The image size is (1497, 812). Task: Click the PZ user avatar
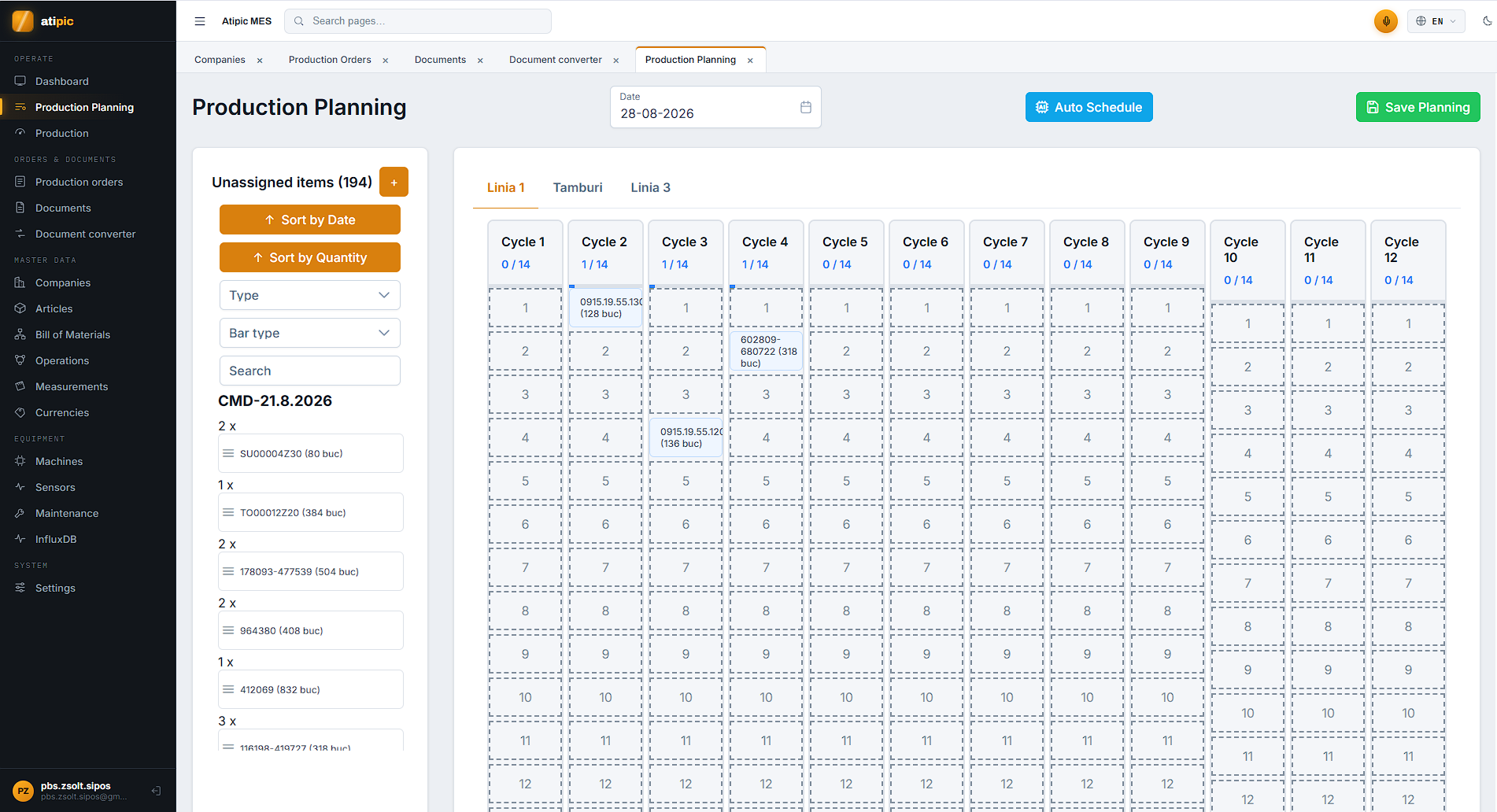(23, 791)
